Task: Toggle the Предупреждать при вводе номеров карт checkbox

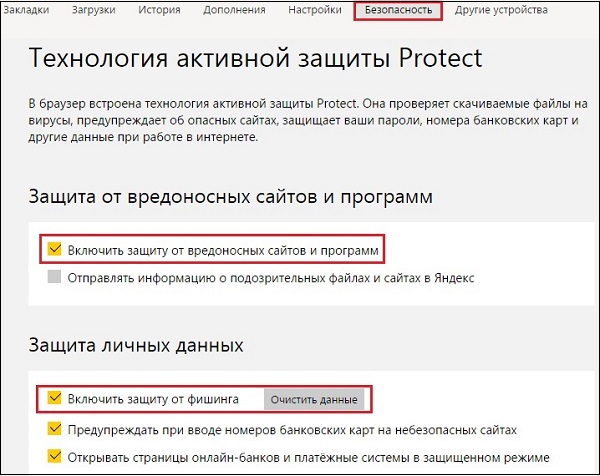Action: coord(54,430)
